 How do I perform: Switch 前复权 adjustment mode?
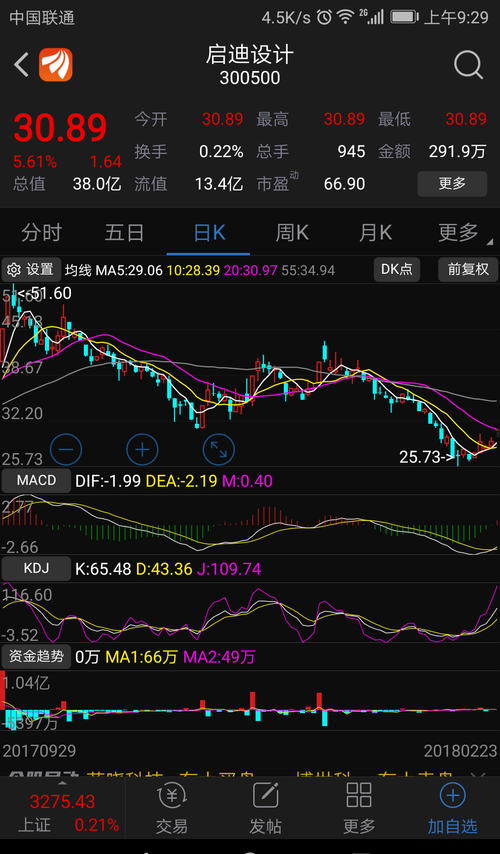tap(468, 270)
